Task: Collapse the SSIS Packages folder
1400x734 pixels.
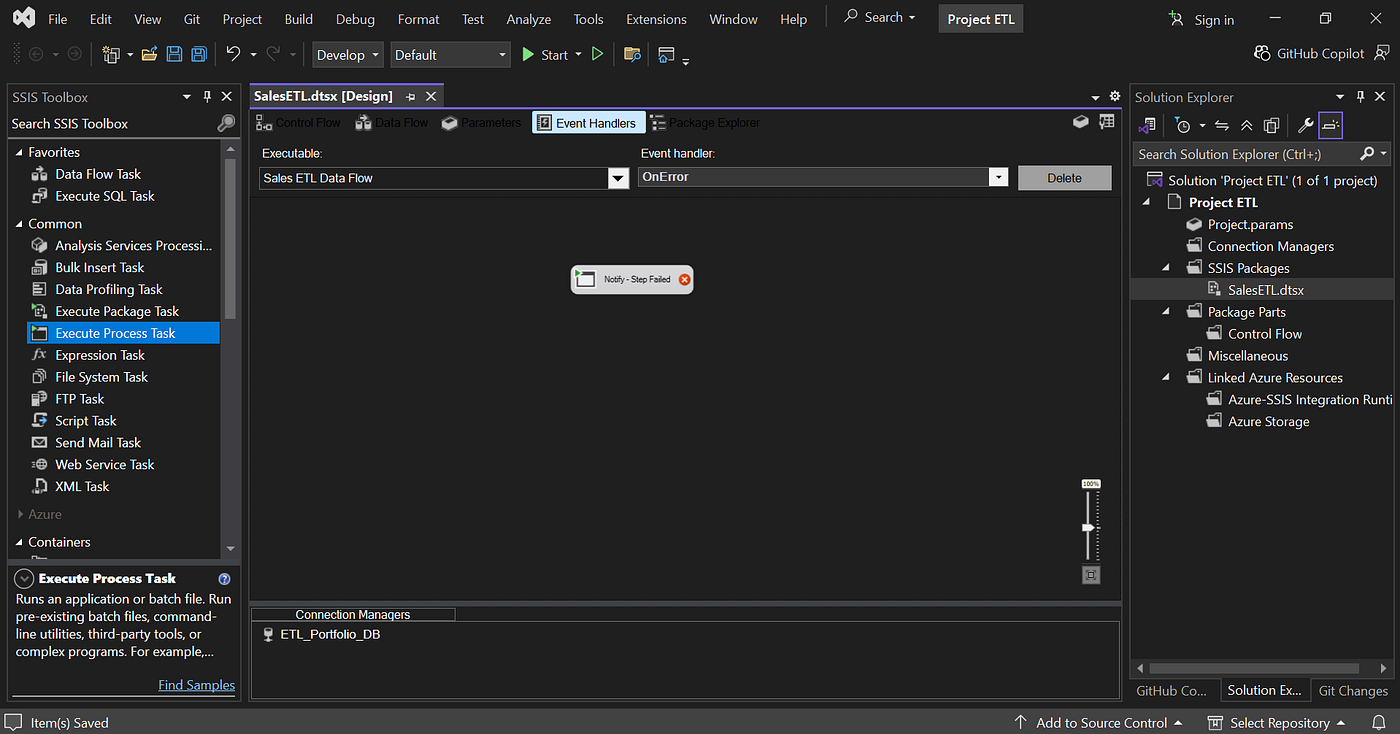Action: (1166, 268)
